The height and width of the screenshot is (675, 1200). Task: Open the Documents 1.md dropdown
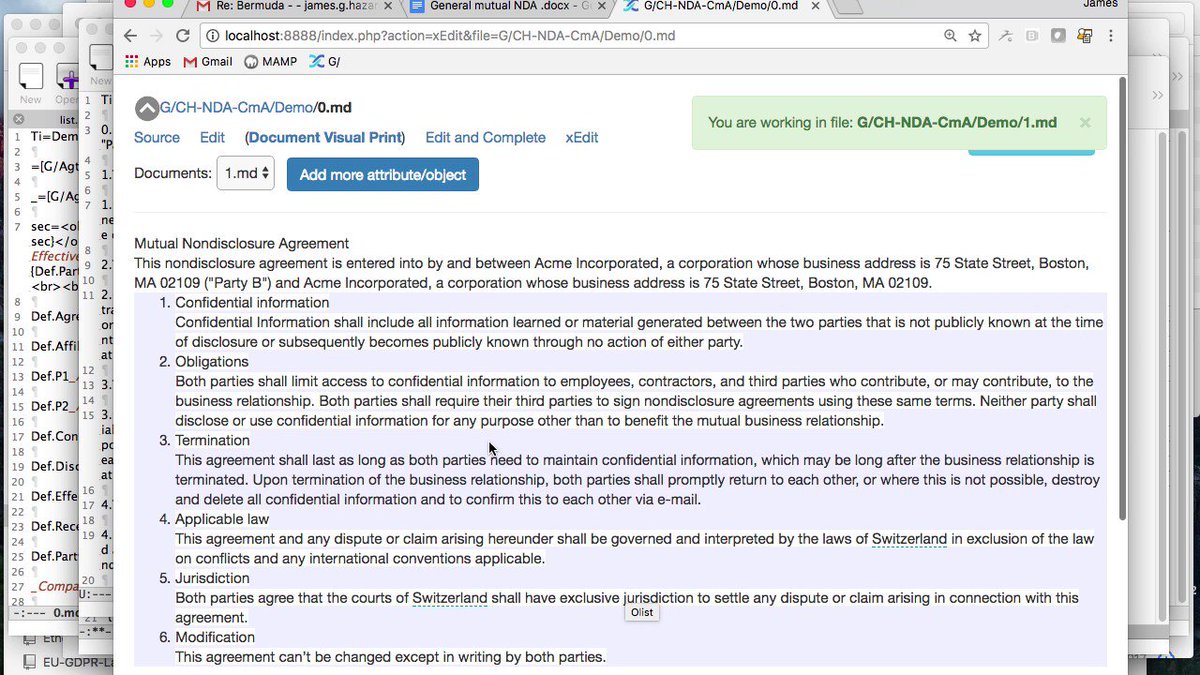(x=243, y=172)
